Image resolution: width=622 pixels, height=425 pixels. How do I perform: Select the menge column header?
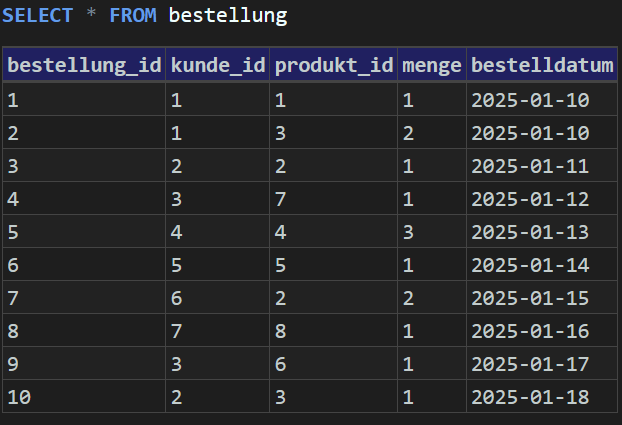[x=432, y=65]
